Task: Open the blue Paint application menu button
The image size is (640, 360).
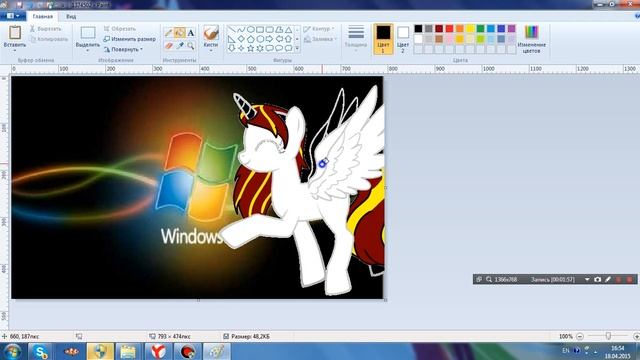Action: (13, 16)
